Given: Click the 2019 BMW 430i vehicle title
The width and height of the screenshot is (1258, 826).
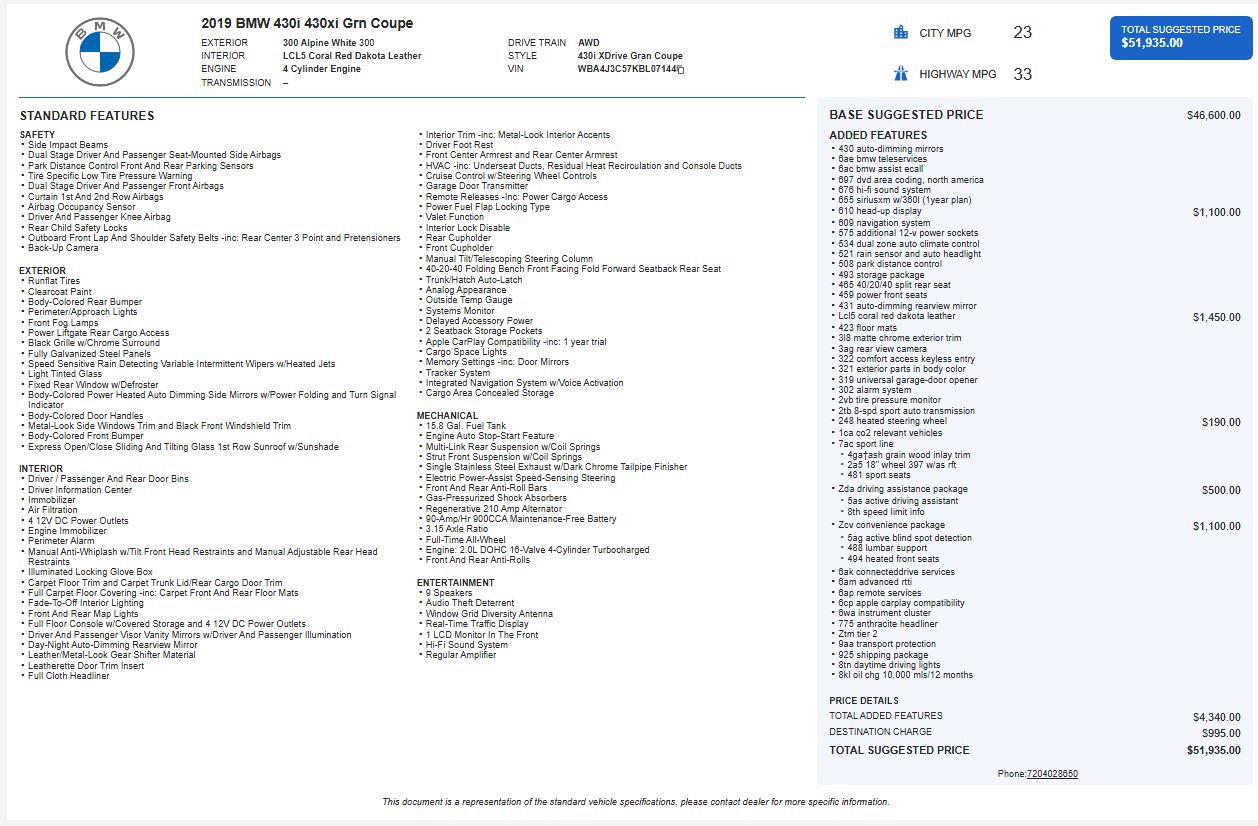Looking at the screenshot, I should pos(307,23).
